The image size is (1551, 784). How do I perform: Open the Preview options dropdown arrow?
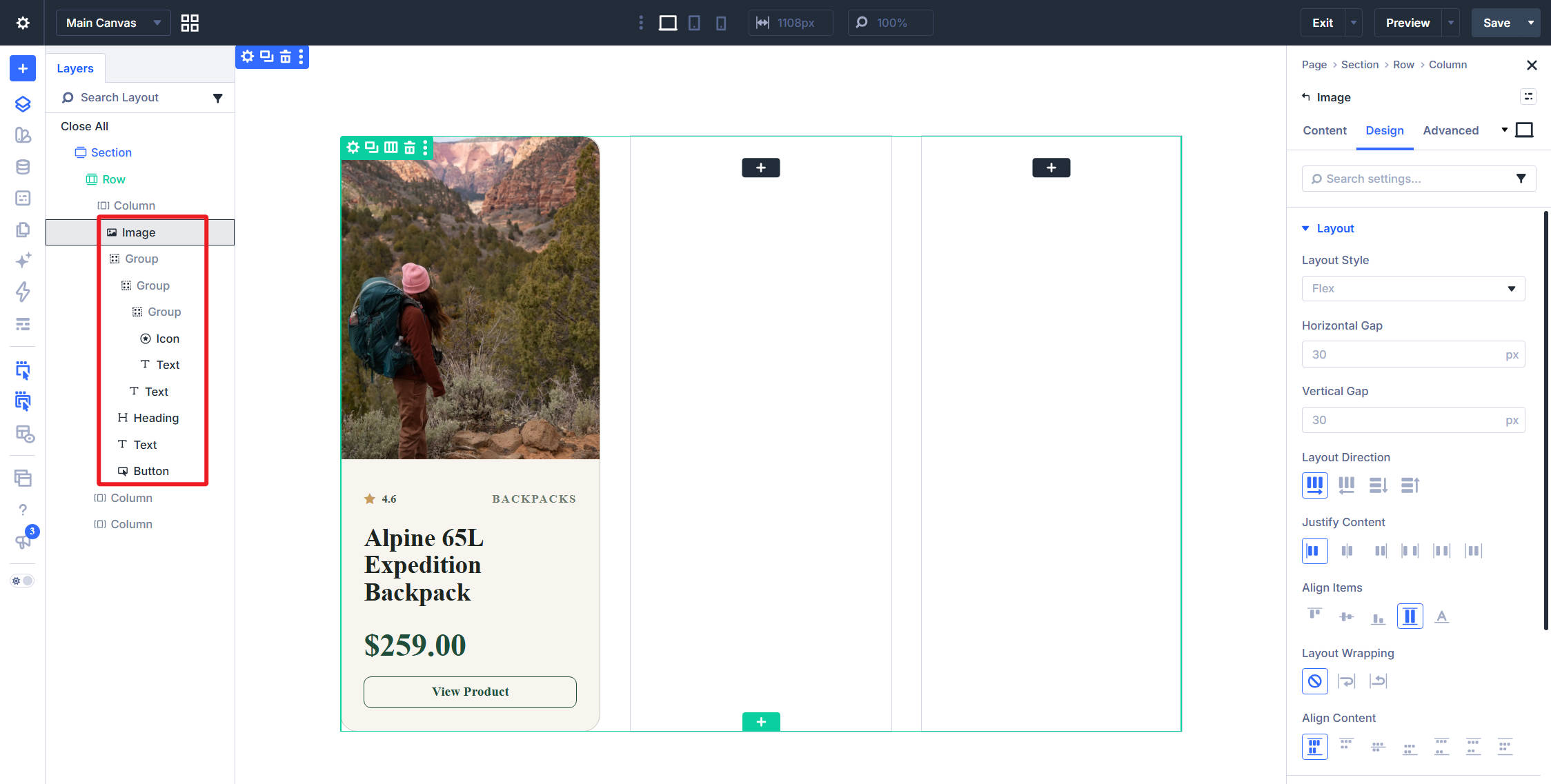[x=1451, y=23]
